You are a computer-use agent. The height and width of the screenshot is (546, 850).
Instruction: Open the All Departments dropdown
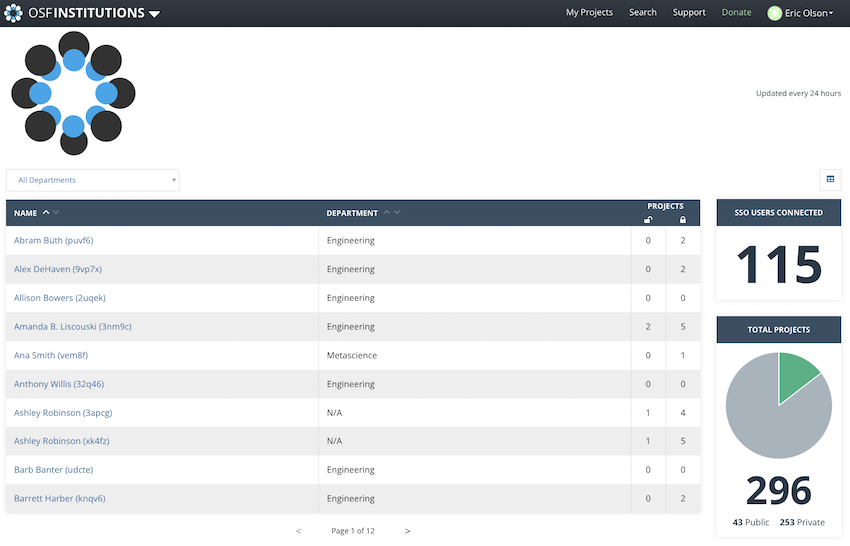pyautogui.click(x=93, y=180)
